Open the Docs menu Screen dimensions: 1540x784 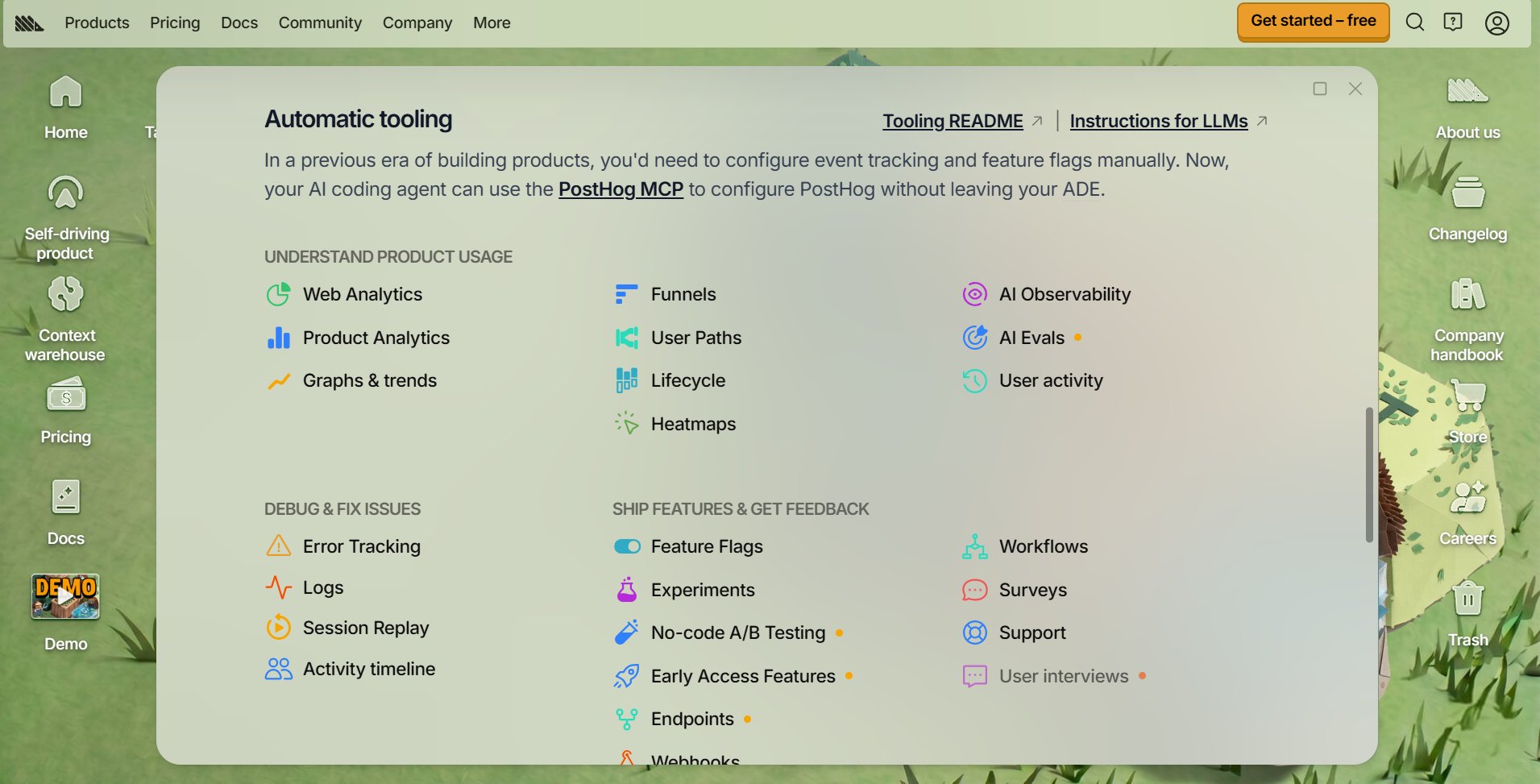(x=239, y=23)
